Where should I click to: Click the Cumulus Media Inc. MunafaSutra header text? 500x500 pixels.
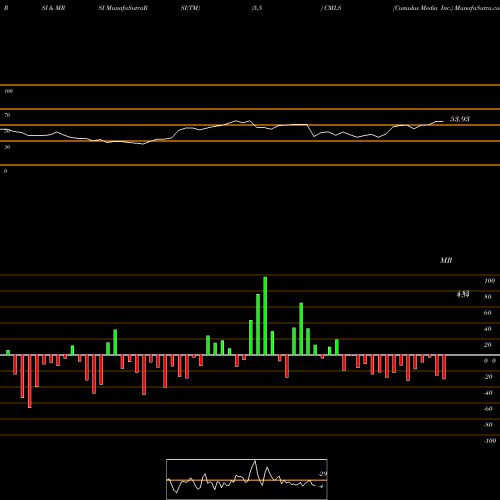(446, 8)
